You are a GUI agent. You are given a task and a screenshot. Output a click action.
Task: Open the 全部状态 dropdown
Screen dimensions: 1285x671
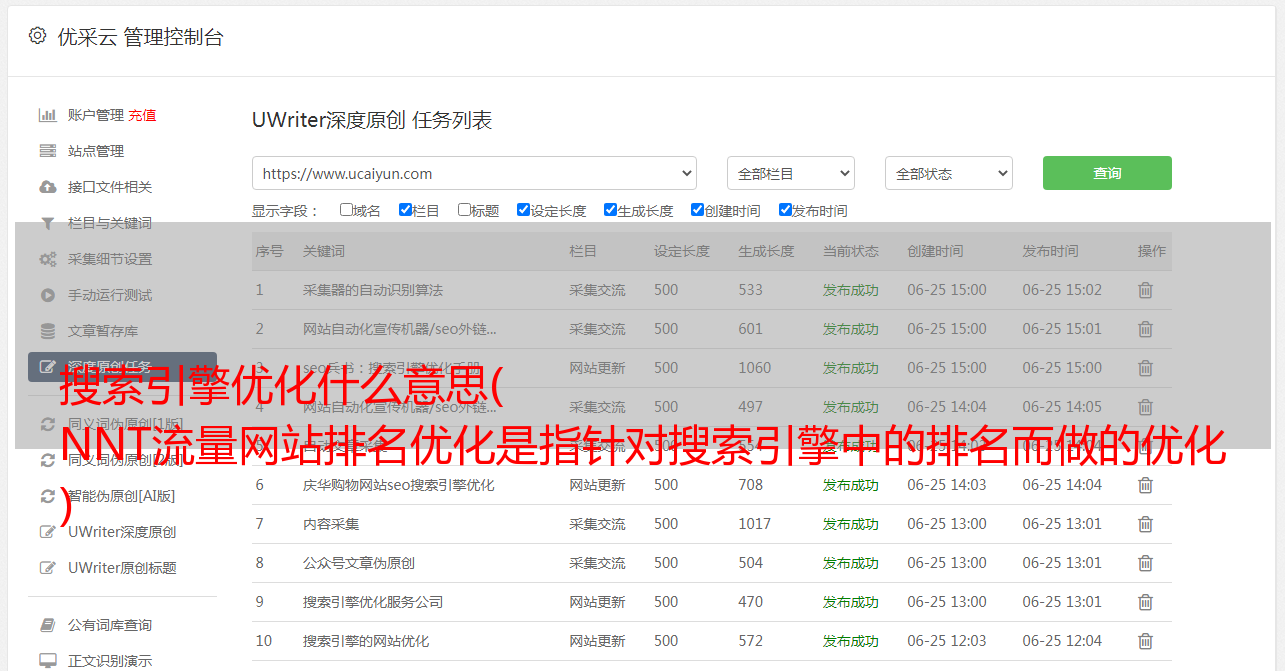coord(949,173)
